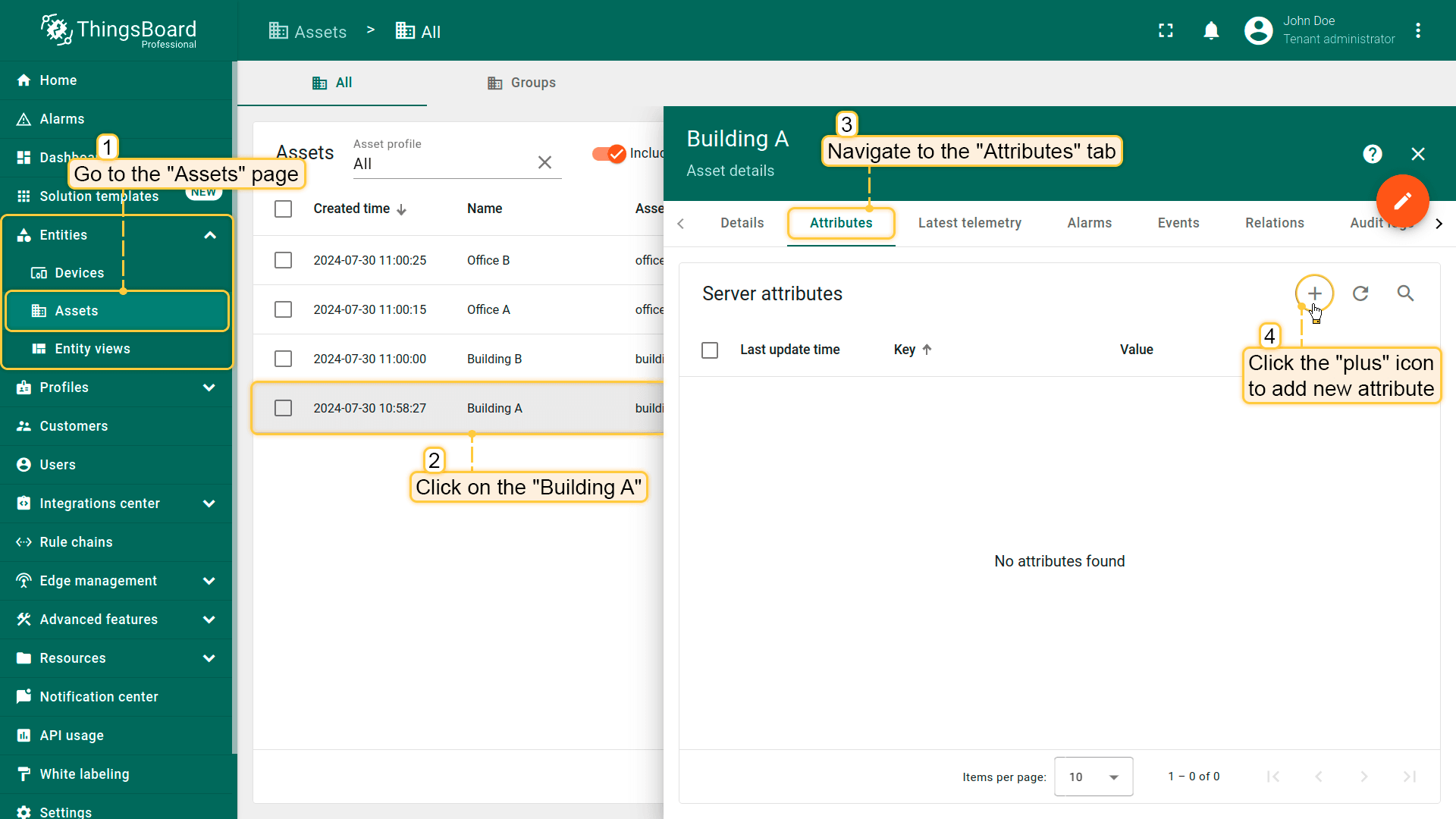This screenshot has width=1456, height=819.
Task: Click the orange pencil edit button
Action: [1402, 201]
